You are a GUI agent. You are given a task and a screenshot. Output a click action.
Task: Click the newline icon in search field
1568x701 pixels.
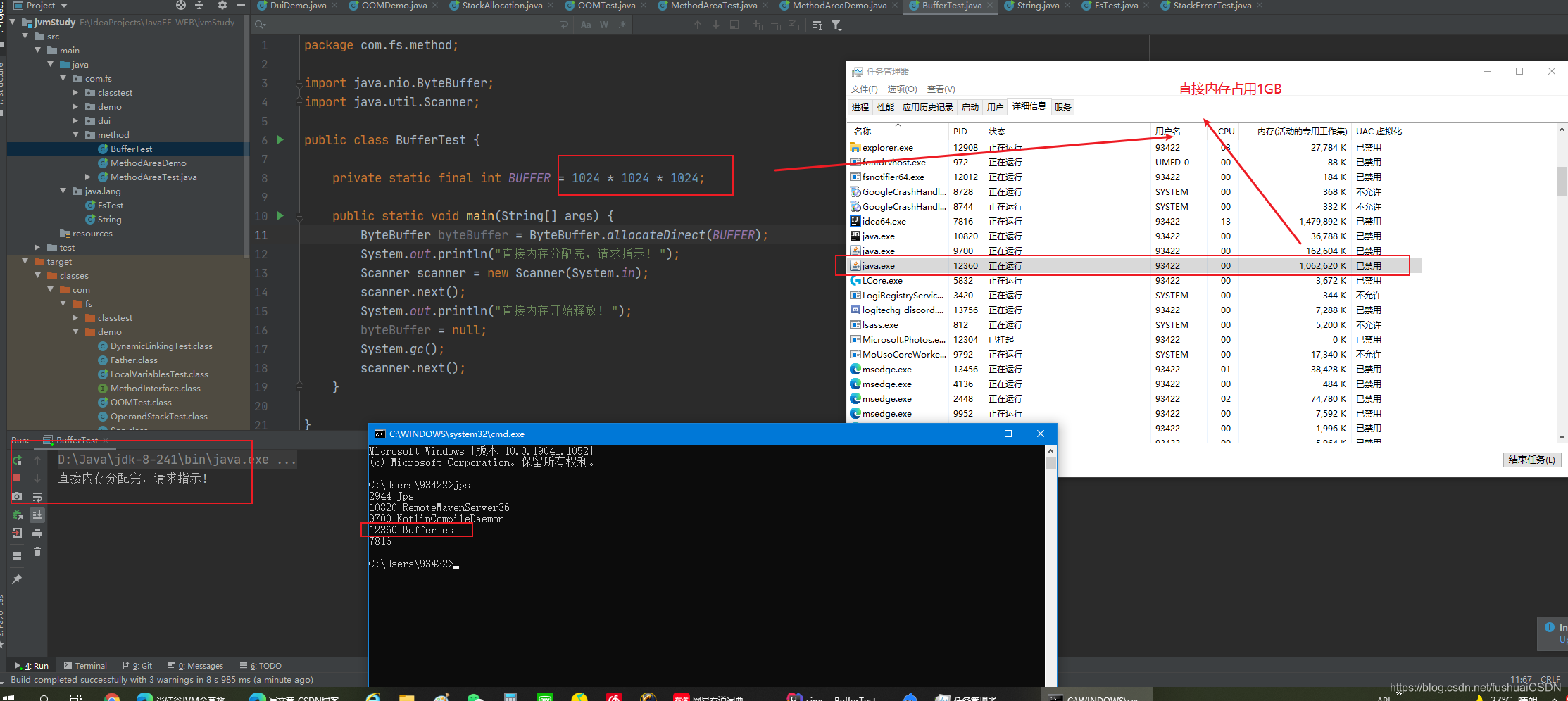pos(564,25)
